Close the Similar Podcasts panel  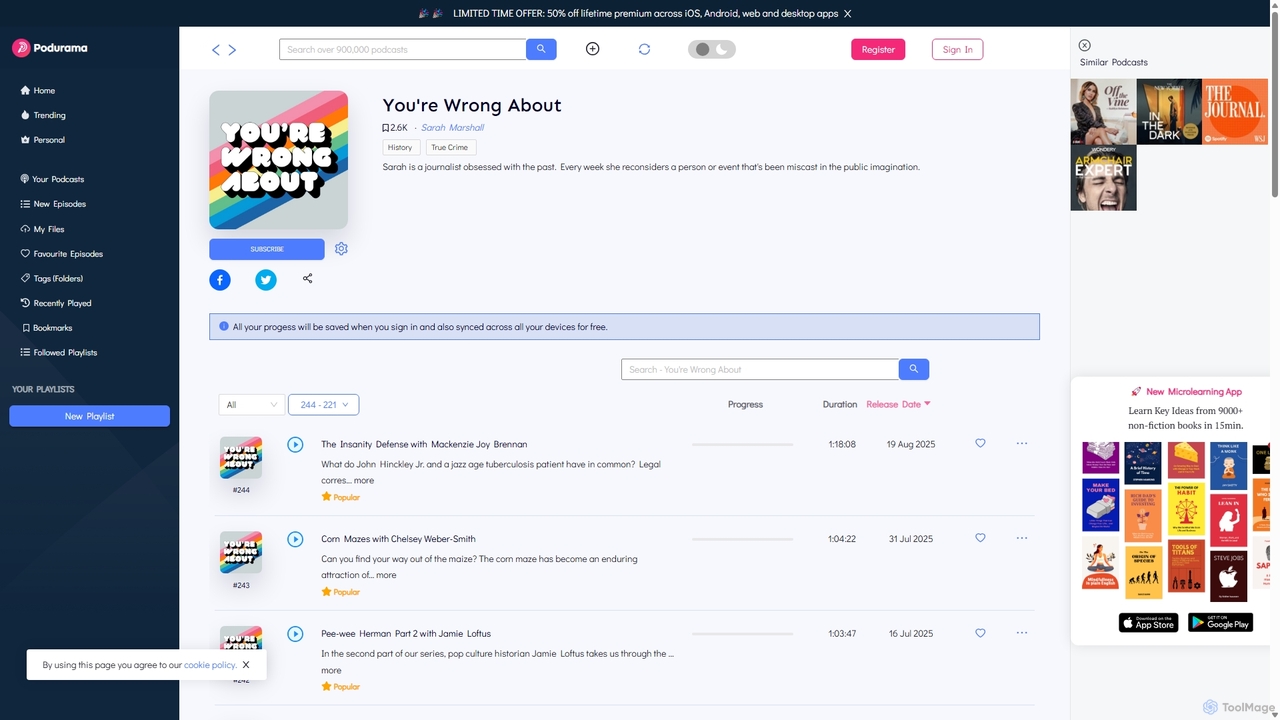(1085, 45)
